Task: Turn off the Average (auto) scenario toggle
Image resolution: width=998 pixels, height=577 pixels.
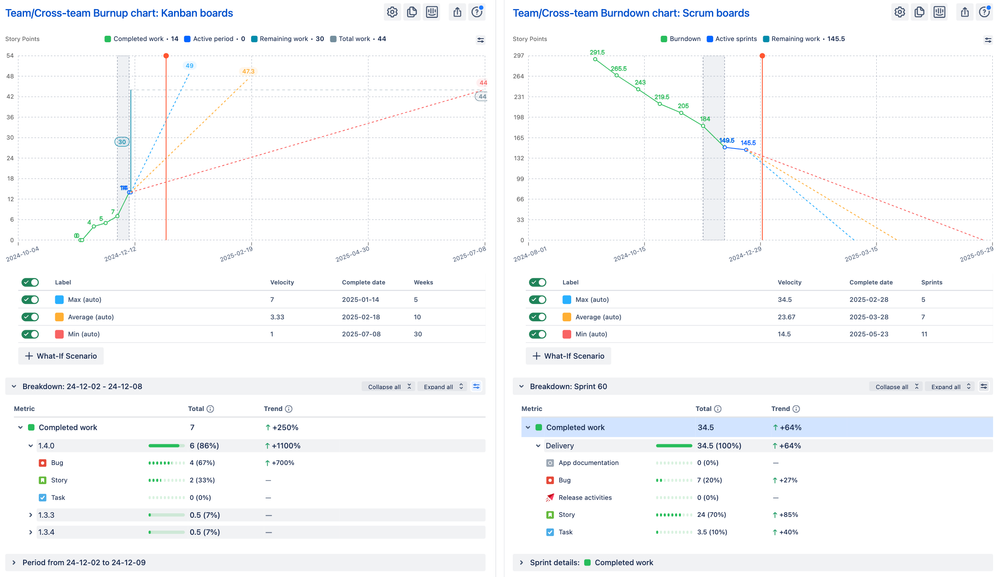Action: pos(29,316)
